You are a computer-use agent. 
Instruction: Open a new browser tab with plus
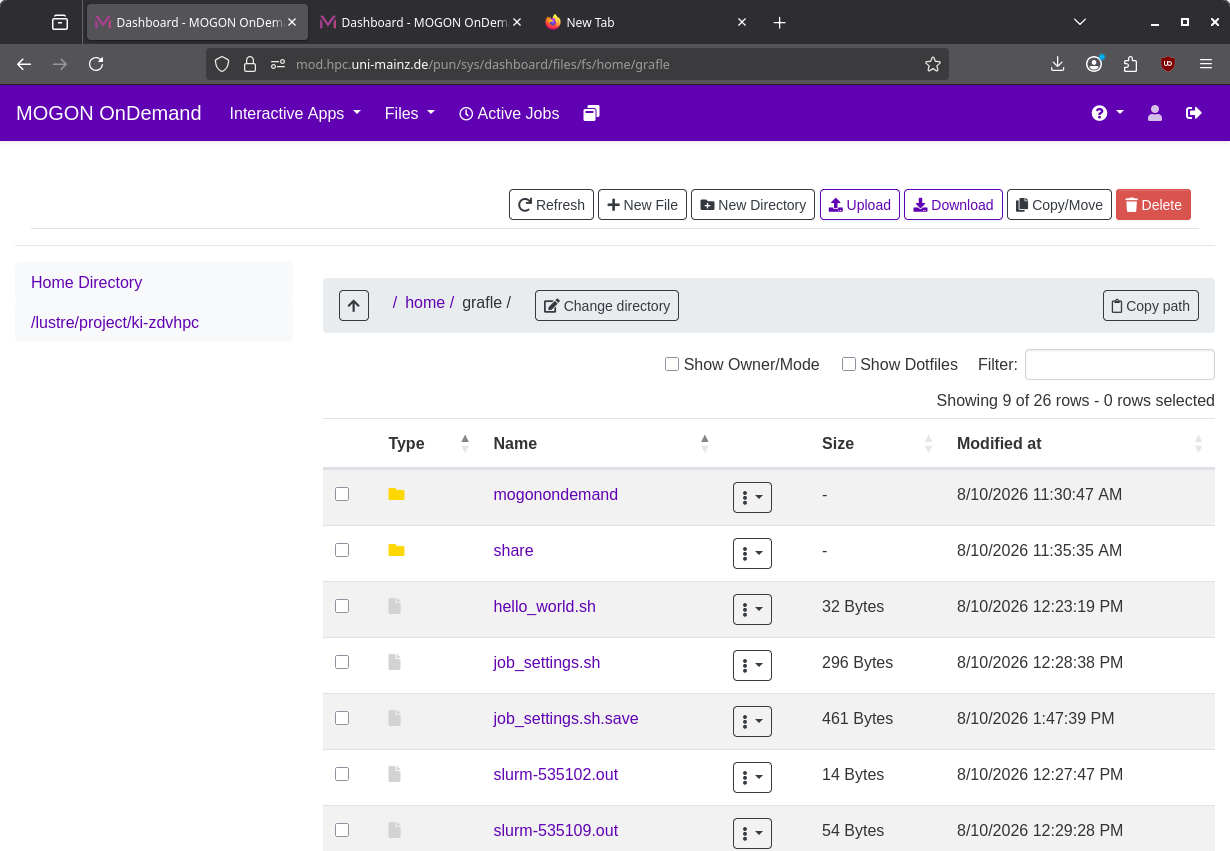pyautogui.click(x=780, y=22)
